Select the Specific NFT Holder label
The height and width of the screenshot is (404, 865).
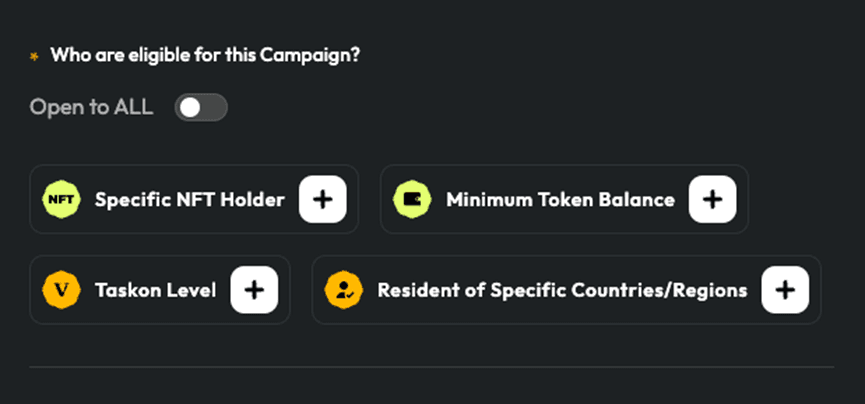tap(190, 200)
